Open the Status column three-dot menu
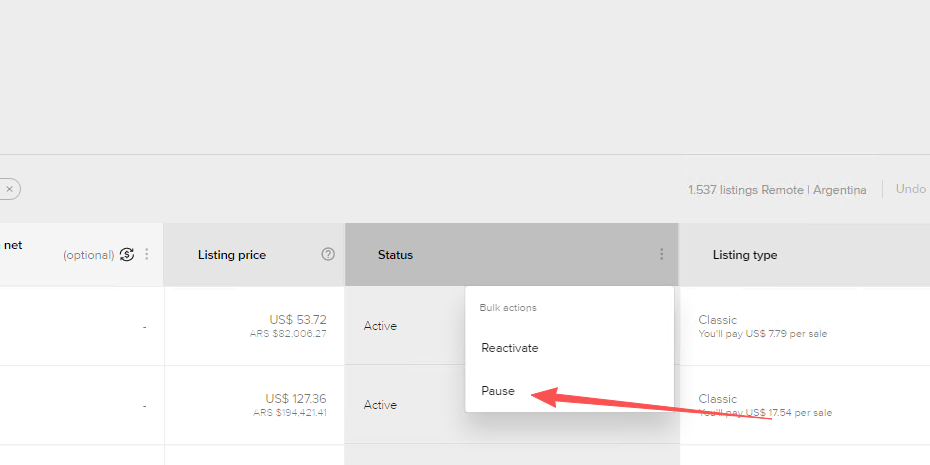 (x=661, y=255)
